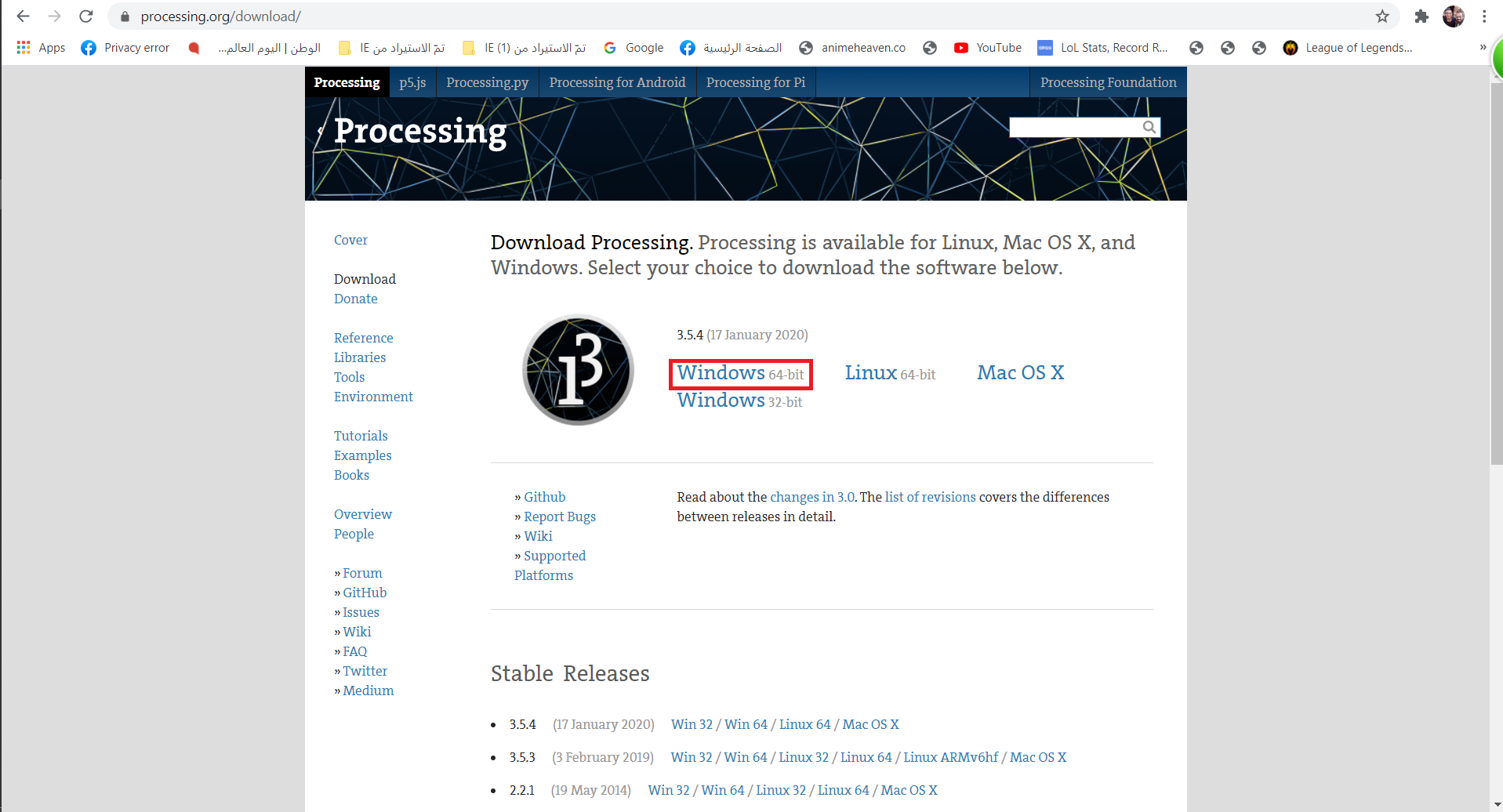1503x812 pixels.
Task: Click the browser back arrow
Action: point(23,16)
